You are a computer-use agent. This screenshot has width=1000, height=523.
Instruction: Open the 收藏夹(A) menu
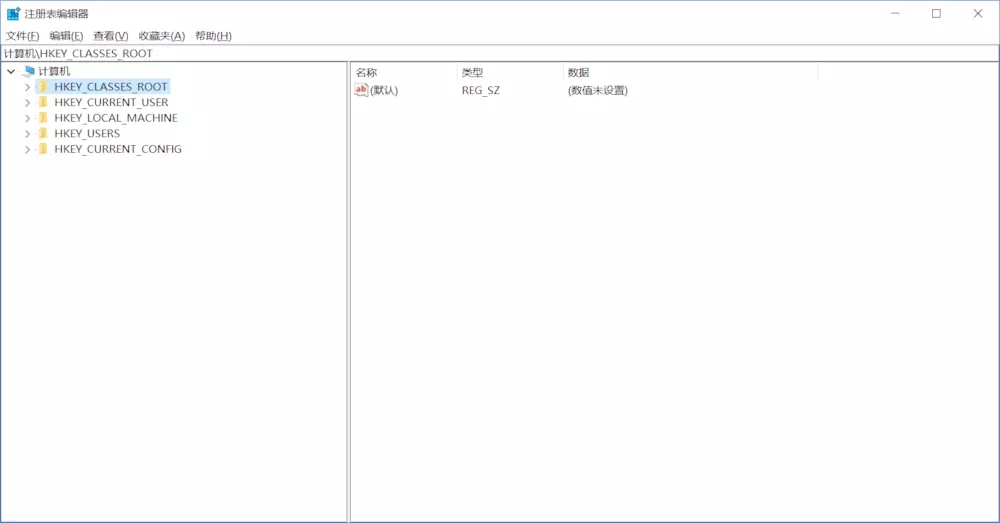pos(161,36)
